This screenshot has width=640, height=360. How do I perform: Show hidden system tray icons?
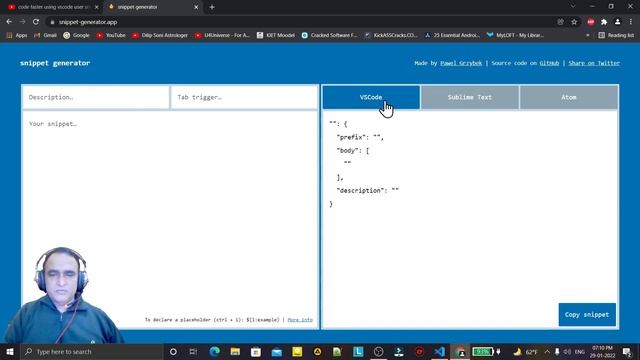tap(547, 351)
